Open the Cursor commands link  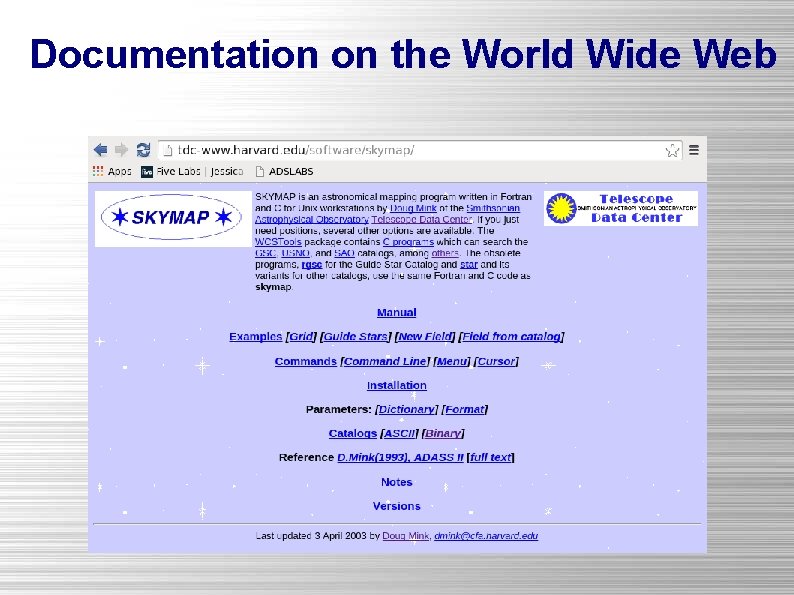tap(496, 362)
